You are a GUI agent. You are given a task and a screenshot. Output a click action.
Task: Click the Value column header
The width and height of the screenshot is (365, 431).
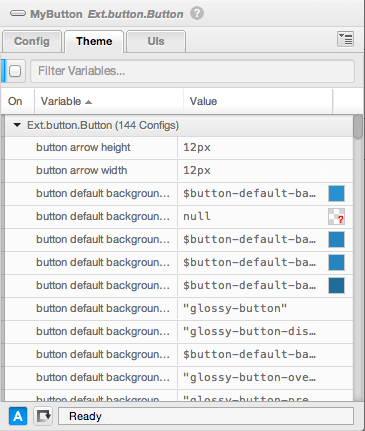[x=258, y=101]
